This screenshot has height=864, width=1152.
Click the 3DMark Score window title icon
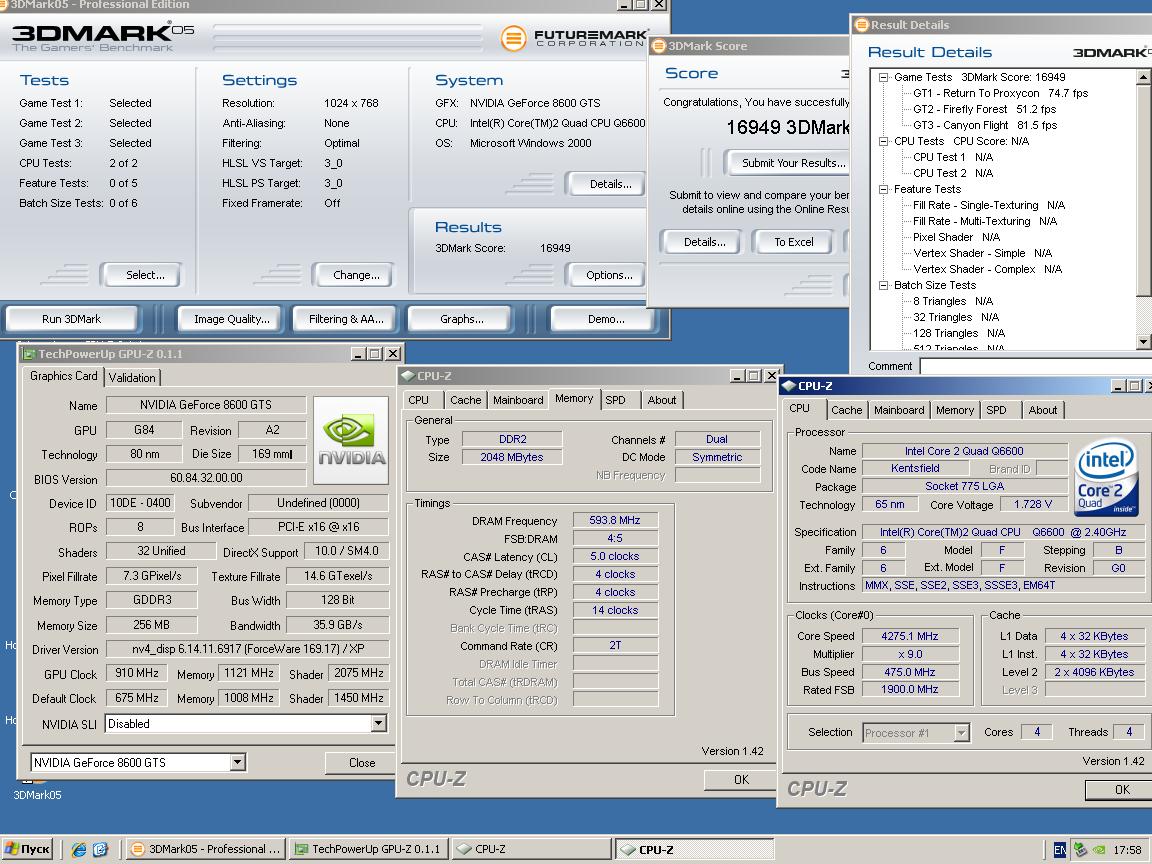coord(659,46)
